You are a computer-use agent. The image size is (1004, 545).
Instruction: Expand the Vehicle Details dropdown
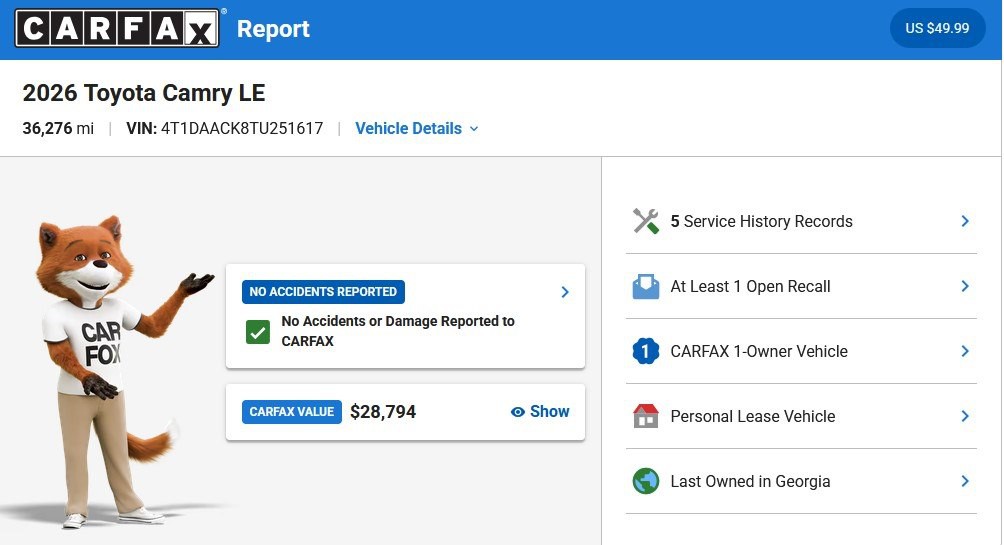click(417, 129)
